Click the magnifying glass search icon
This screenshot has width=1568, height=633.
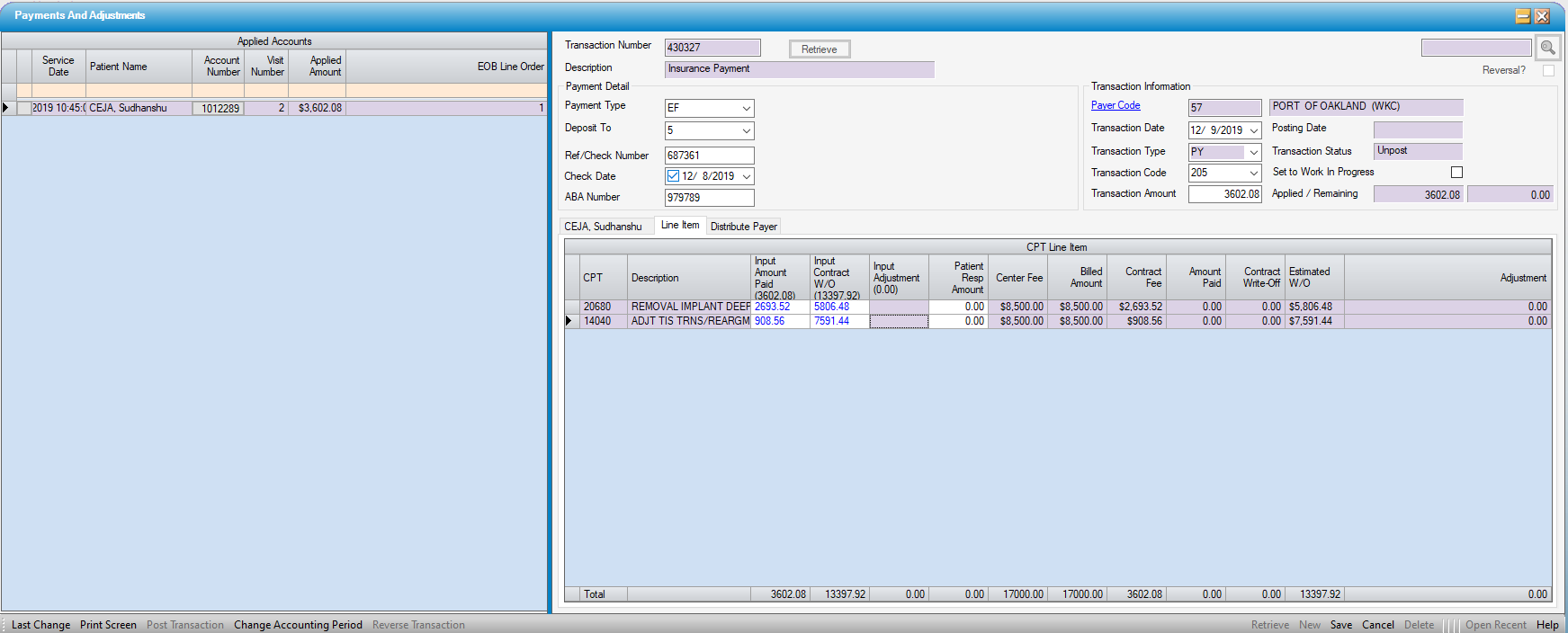pos(1547,48)
